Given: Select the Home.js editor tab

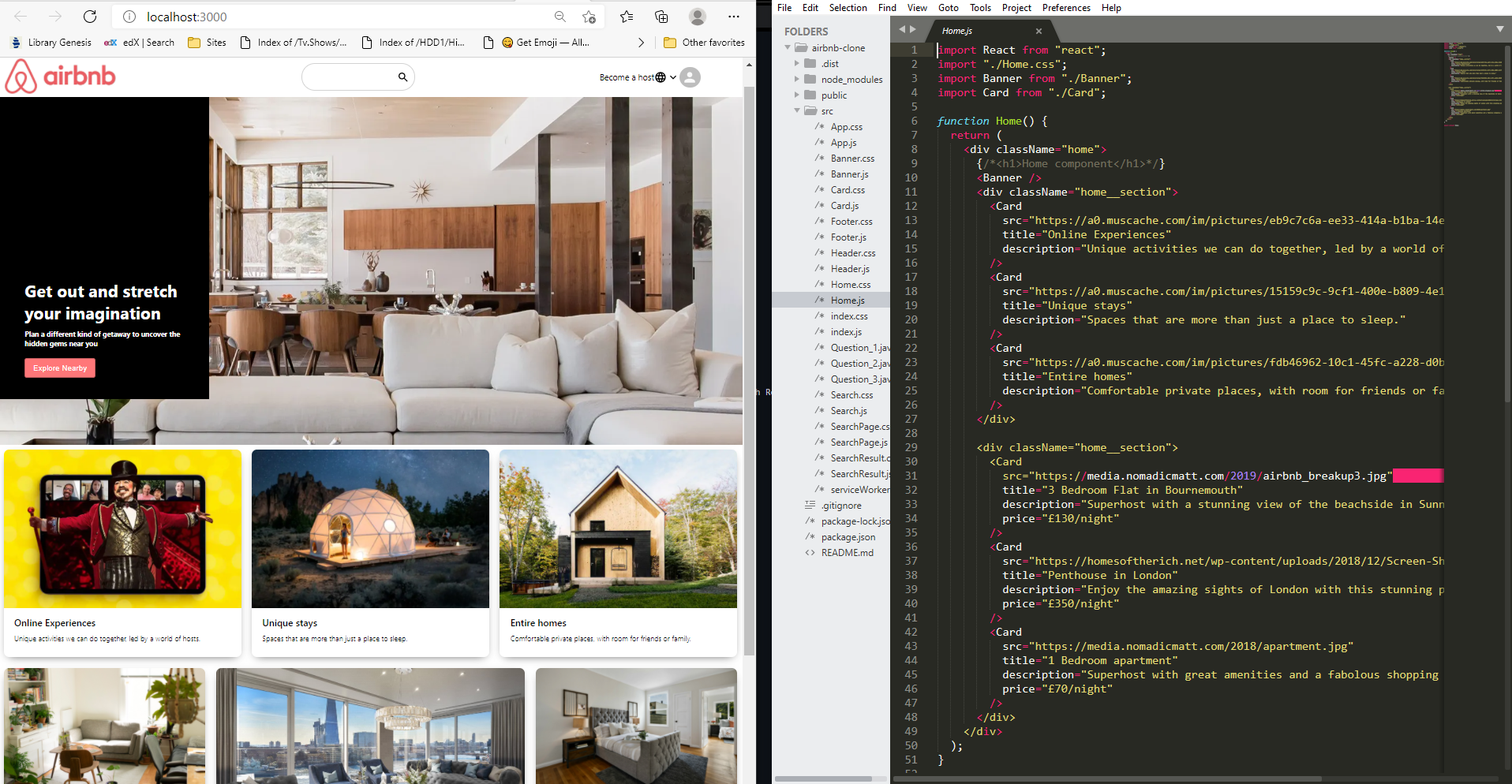Looking at the screenshot, I should coord(957,31).
